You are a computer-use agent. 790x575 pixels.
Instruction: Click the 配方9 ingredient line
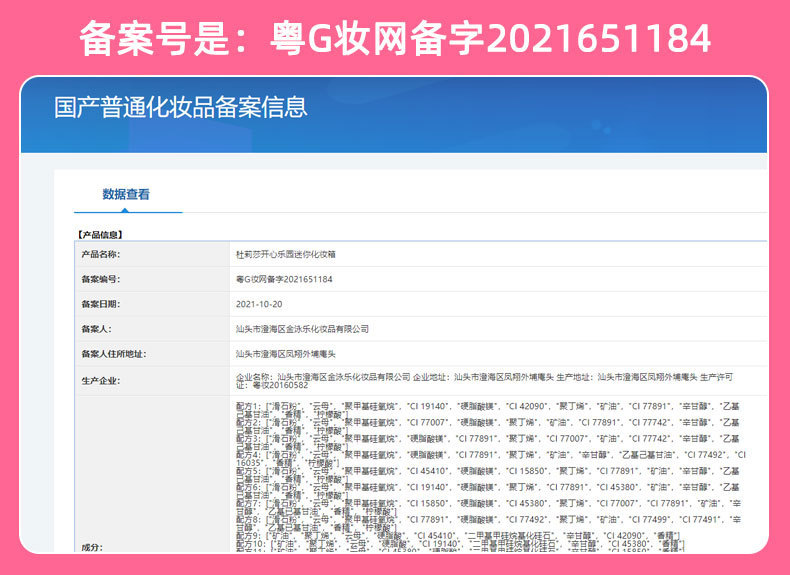coord(458,535)
